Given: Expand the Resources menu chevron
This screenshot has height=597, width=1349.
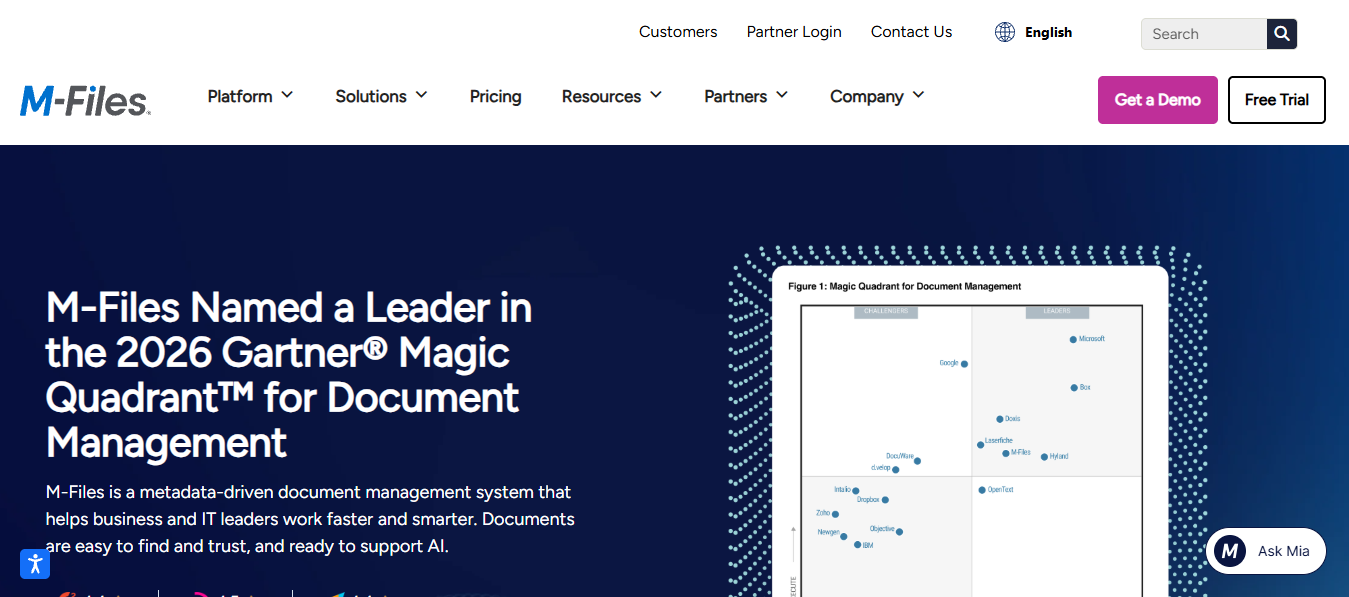Looking at the screenshot, I should tap(656, 95).
